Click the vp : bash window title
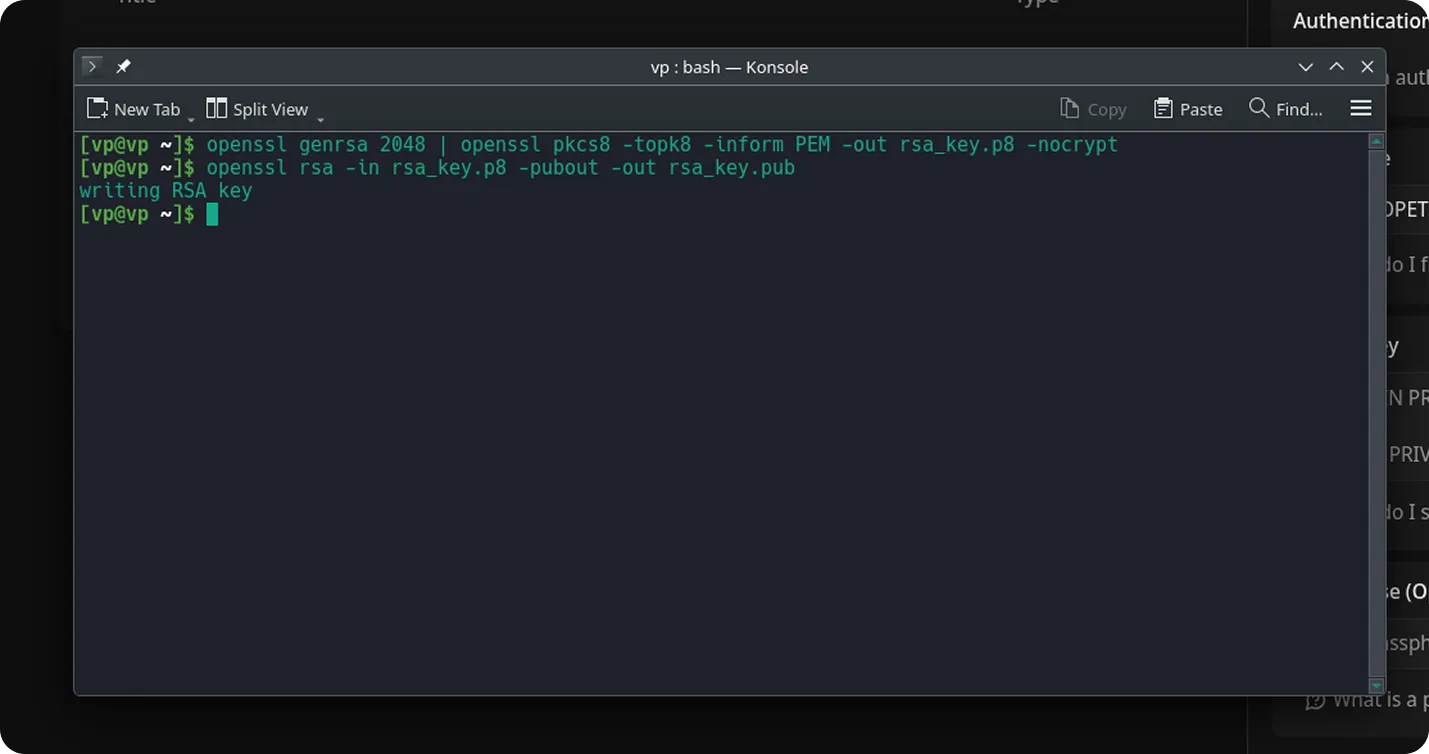 tap(730, 67)
